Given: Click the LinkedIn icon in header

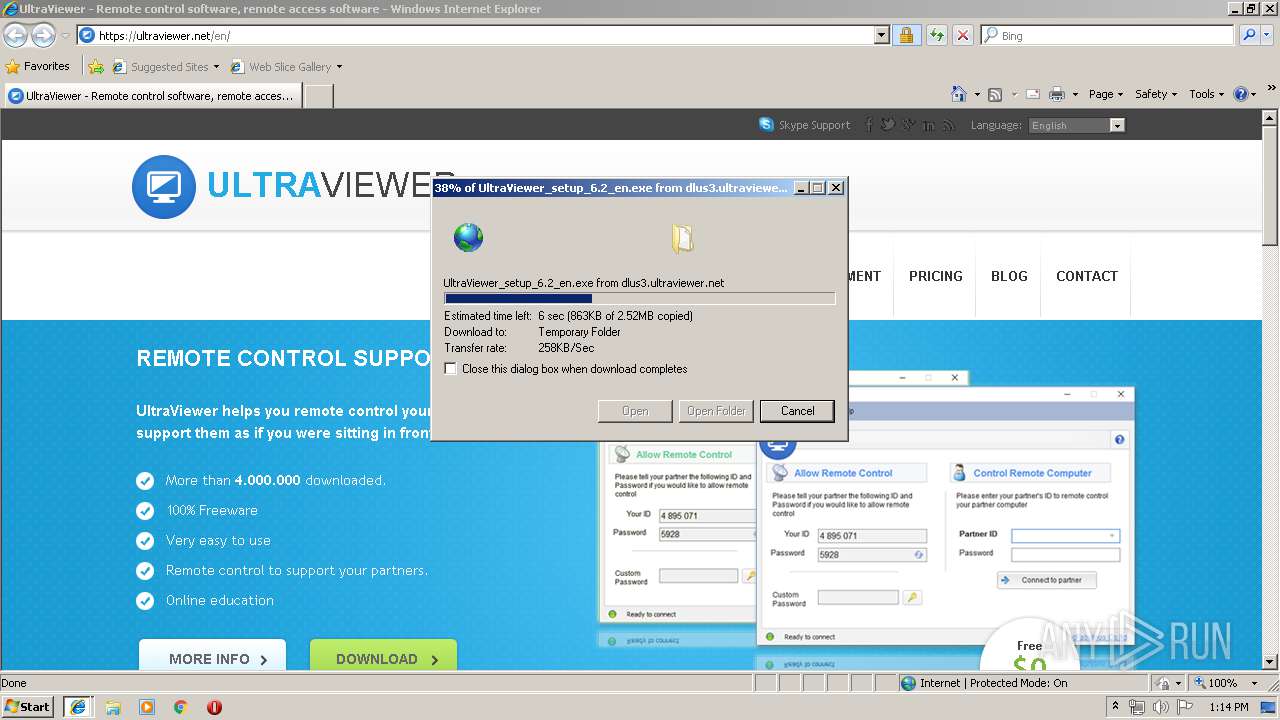Looking at the screenshot, I should (929, 125).
